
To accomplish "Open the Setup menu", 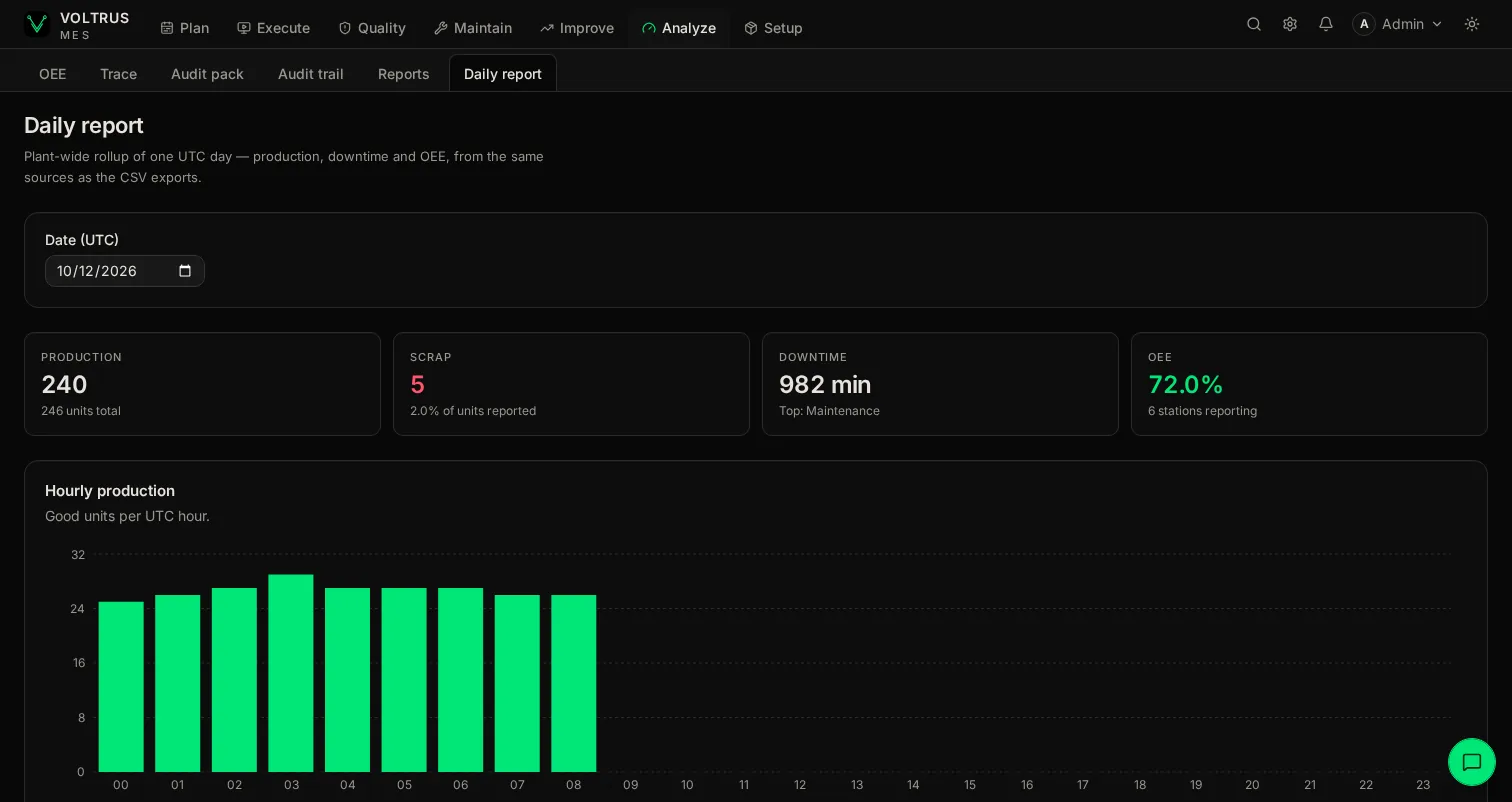I will [774, 28].
